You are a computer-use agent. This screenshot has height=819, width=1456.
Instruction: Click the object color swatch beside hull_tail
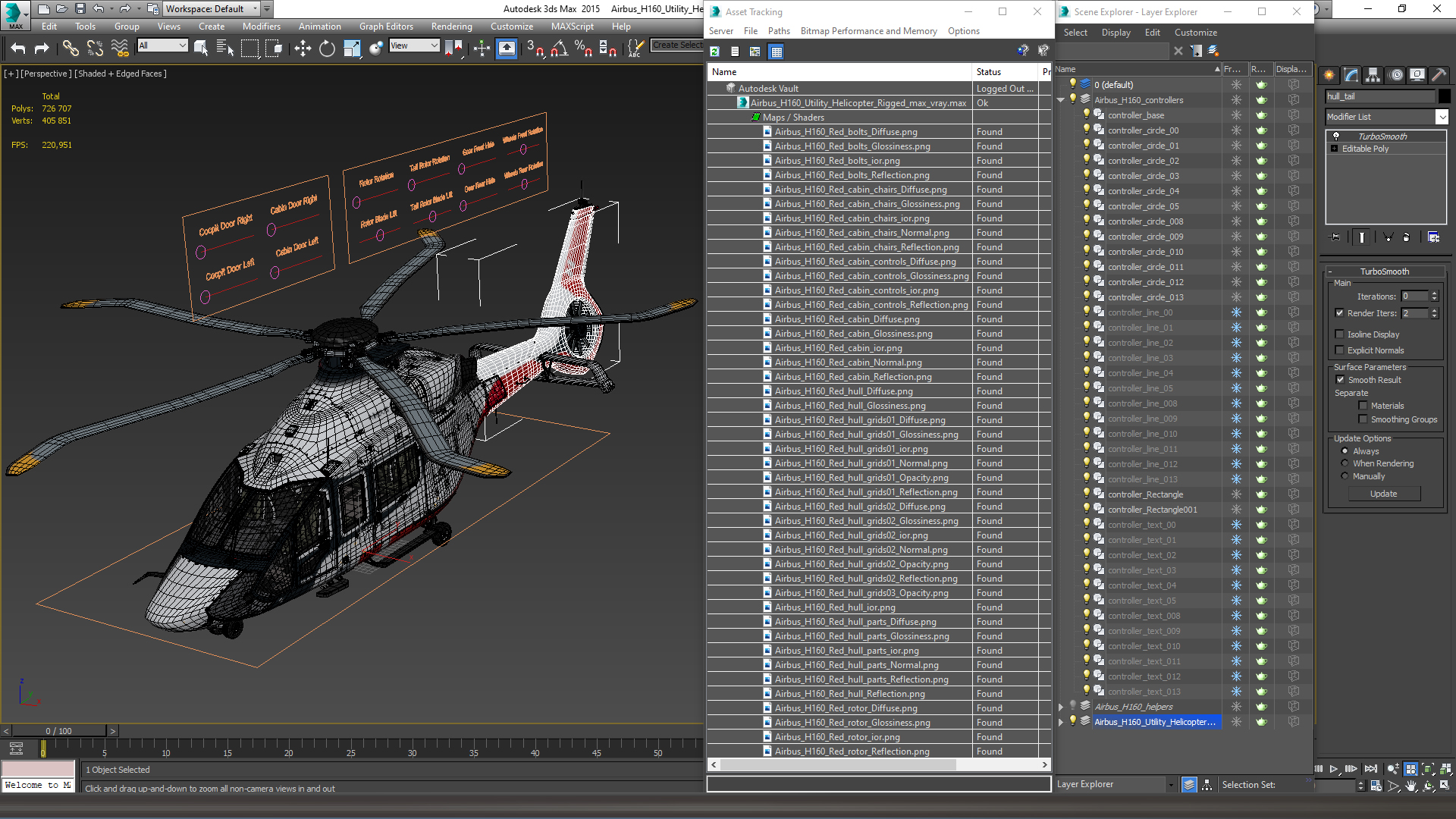[1444, 96]
